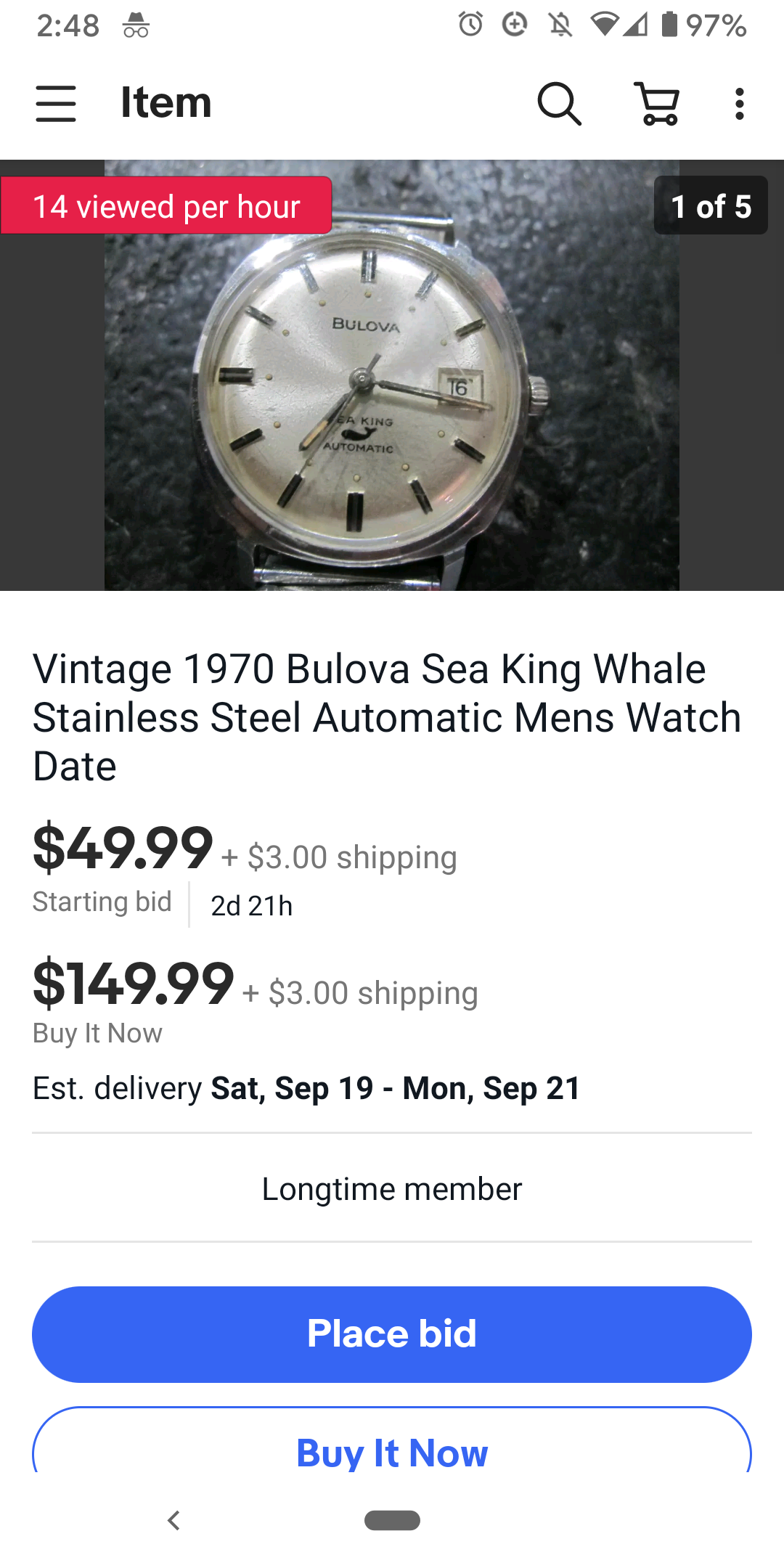Tap the home pill navigation handle
This screenshot has width=784, height=1568.
392,1520
